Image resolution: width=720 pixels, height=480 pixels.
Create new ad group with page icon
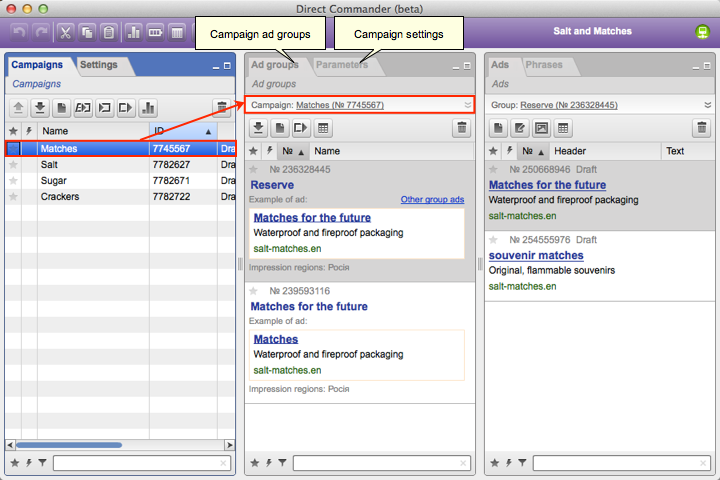pyautogui.click(x=280, y=128)
